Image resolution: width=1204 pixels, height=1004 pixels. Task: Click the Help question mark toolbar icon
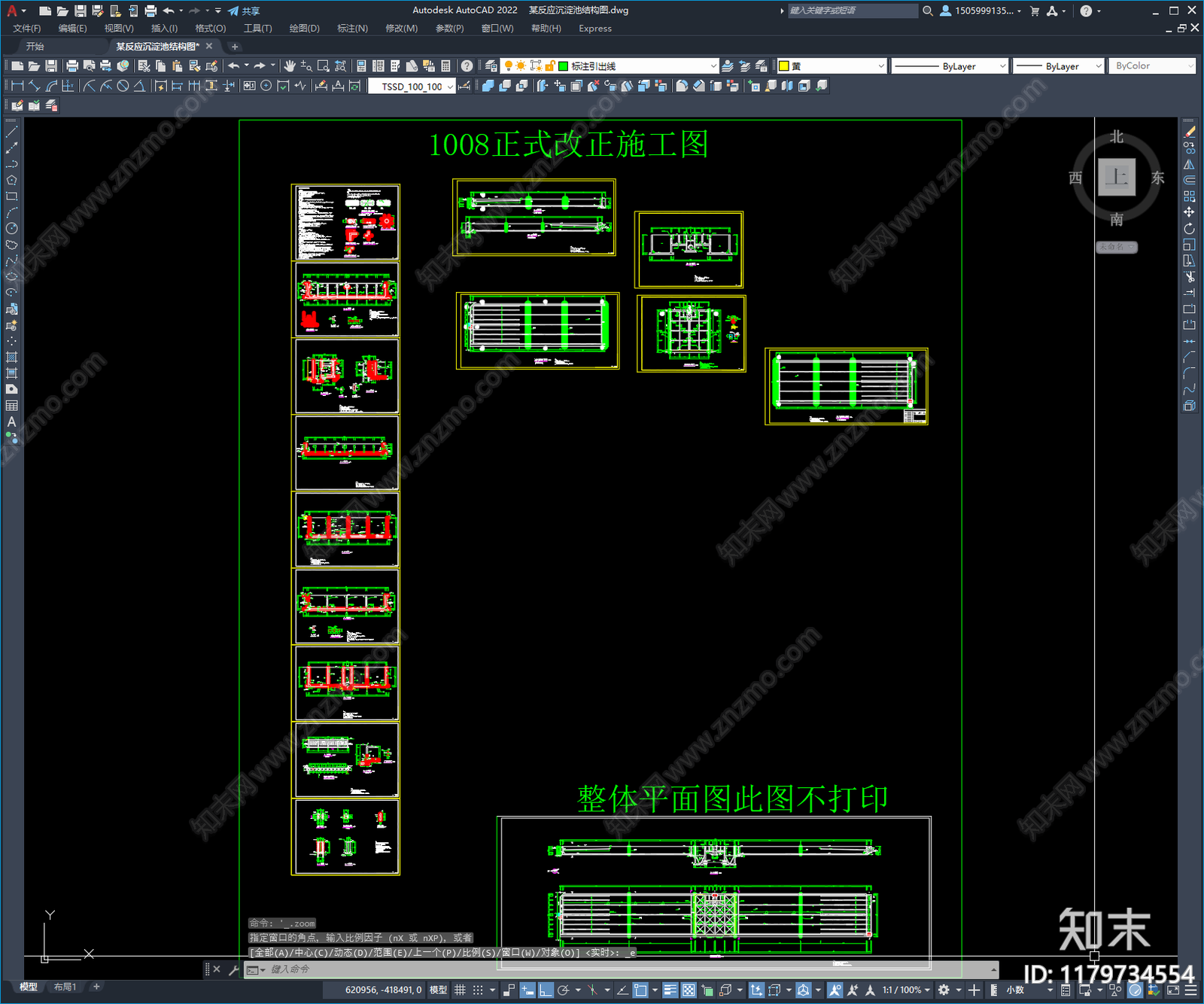tap(467, 66)
